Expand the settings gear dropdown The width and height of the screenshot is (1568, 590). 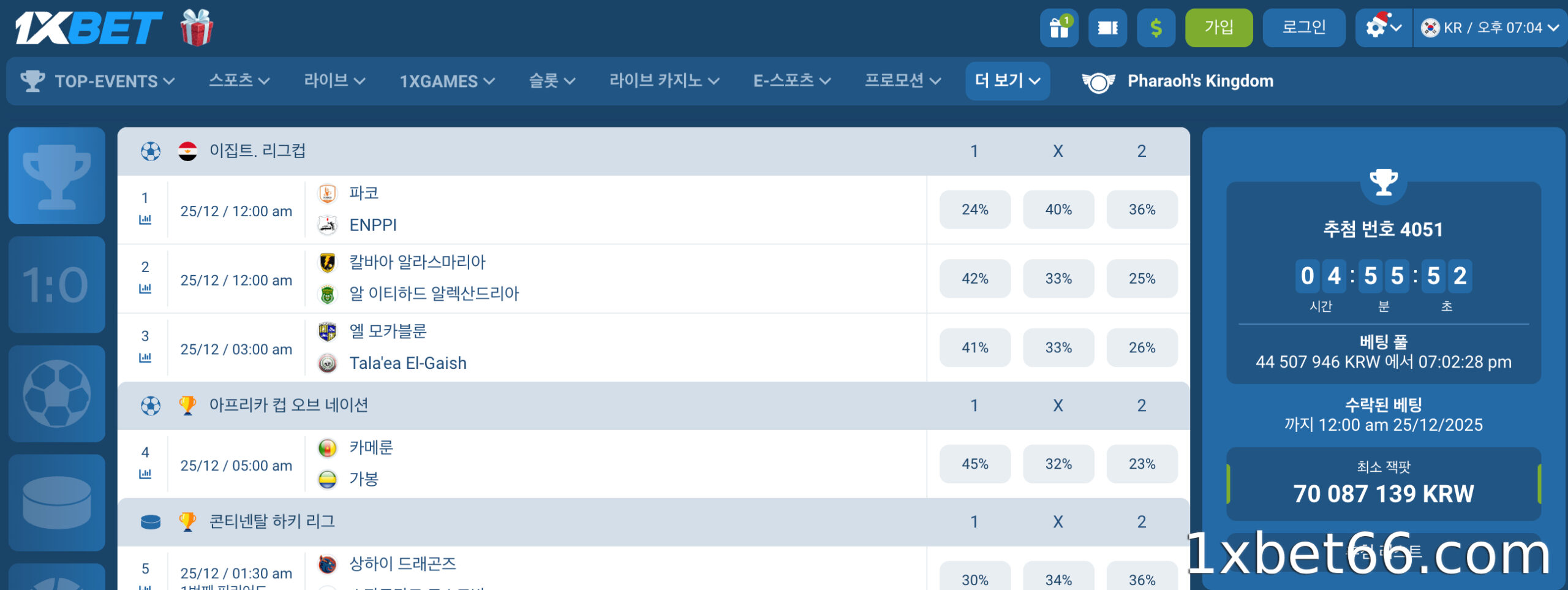click(1382, 27)
